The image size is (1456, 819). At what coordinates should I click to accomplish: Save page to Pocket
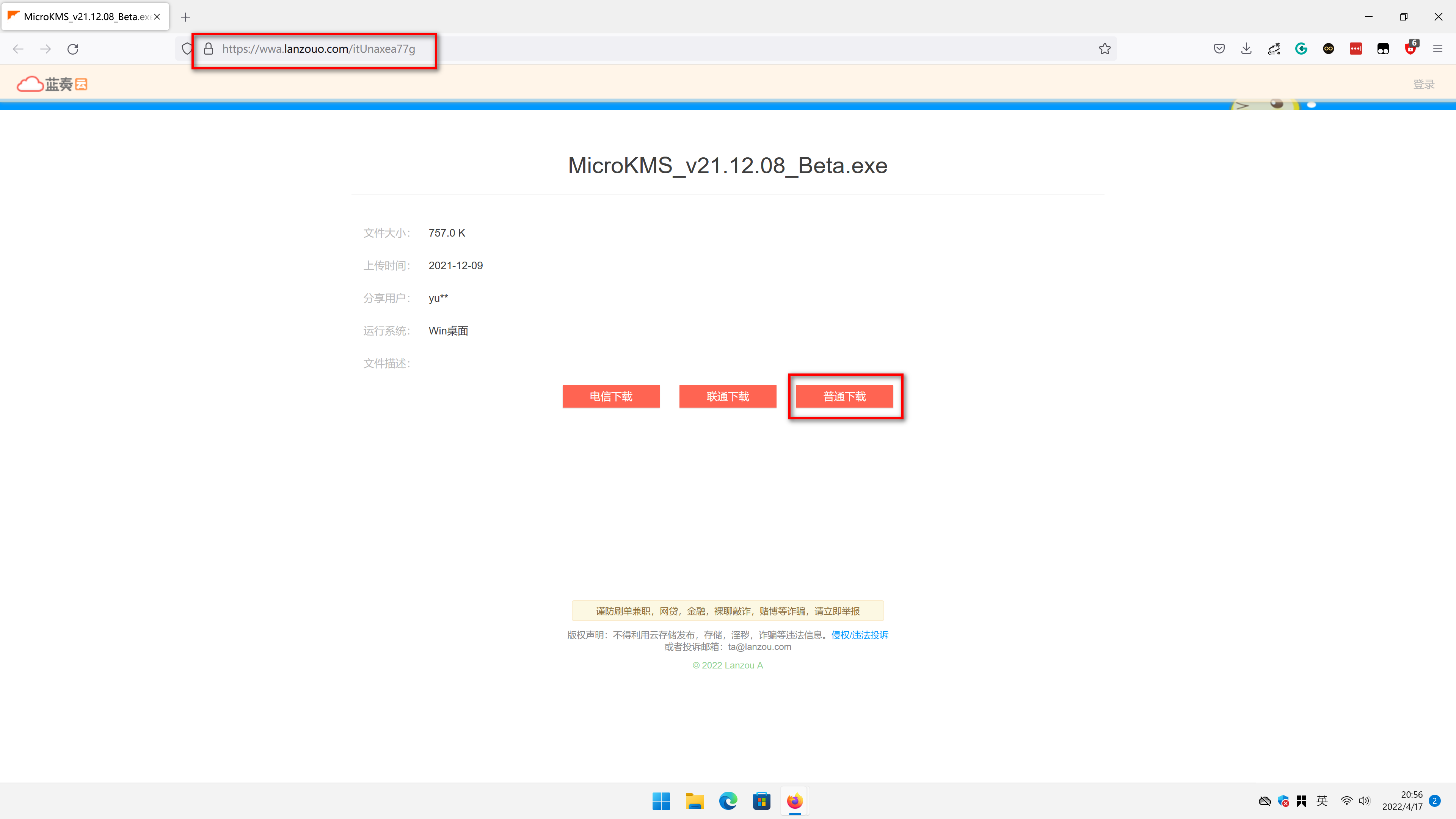coord(1219,49)
